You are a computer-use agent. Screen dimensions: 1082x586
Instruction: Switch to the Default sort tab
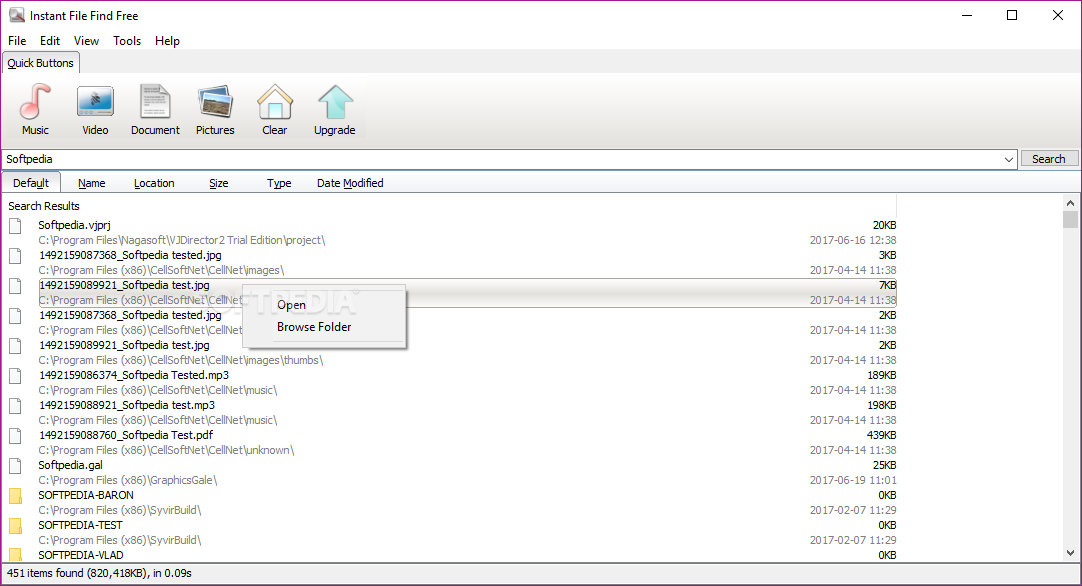coord(31,183)
